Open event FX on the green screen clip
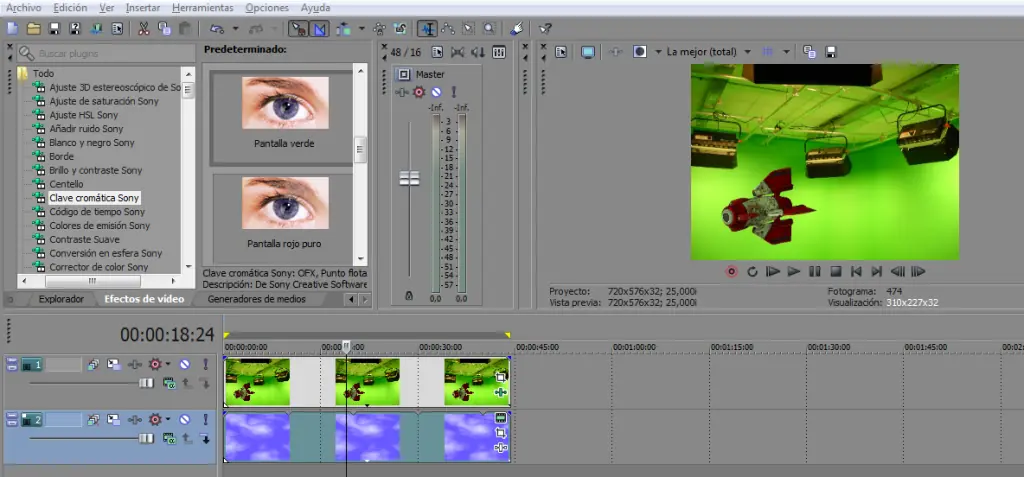This screenshot has width=1024, height=477. pyautogui.click(x=501, y=392)
